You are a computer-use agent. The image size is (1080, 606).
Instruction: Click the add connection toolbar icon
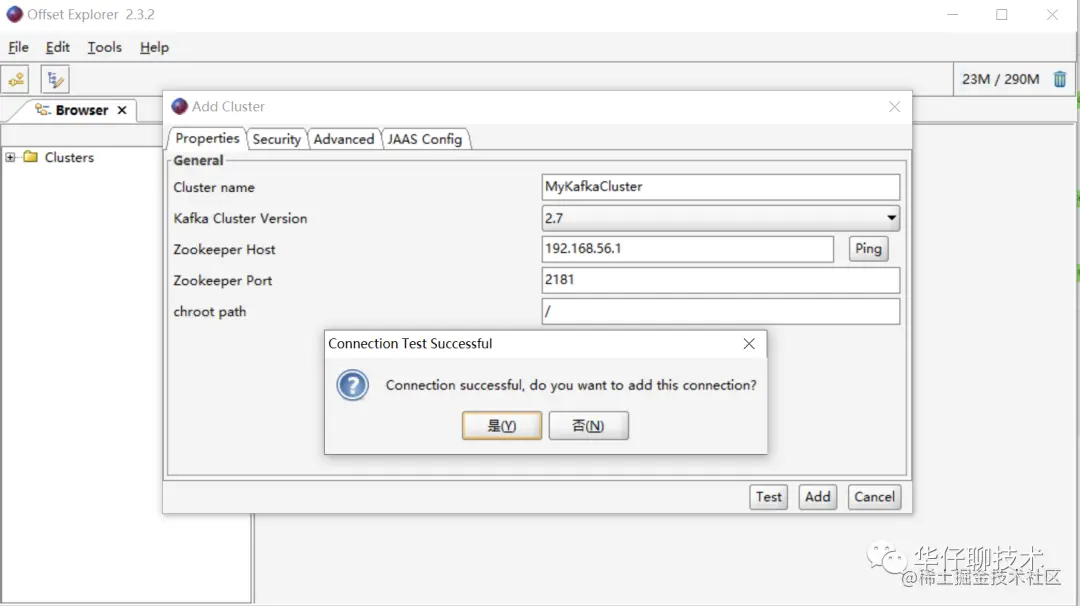[17, 80]
